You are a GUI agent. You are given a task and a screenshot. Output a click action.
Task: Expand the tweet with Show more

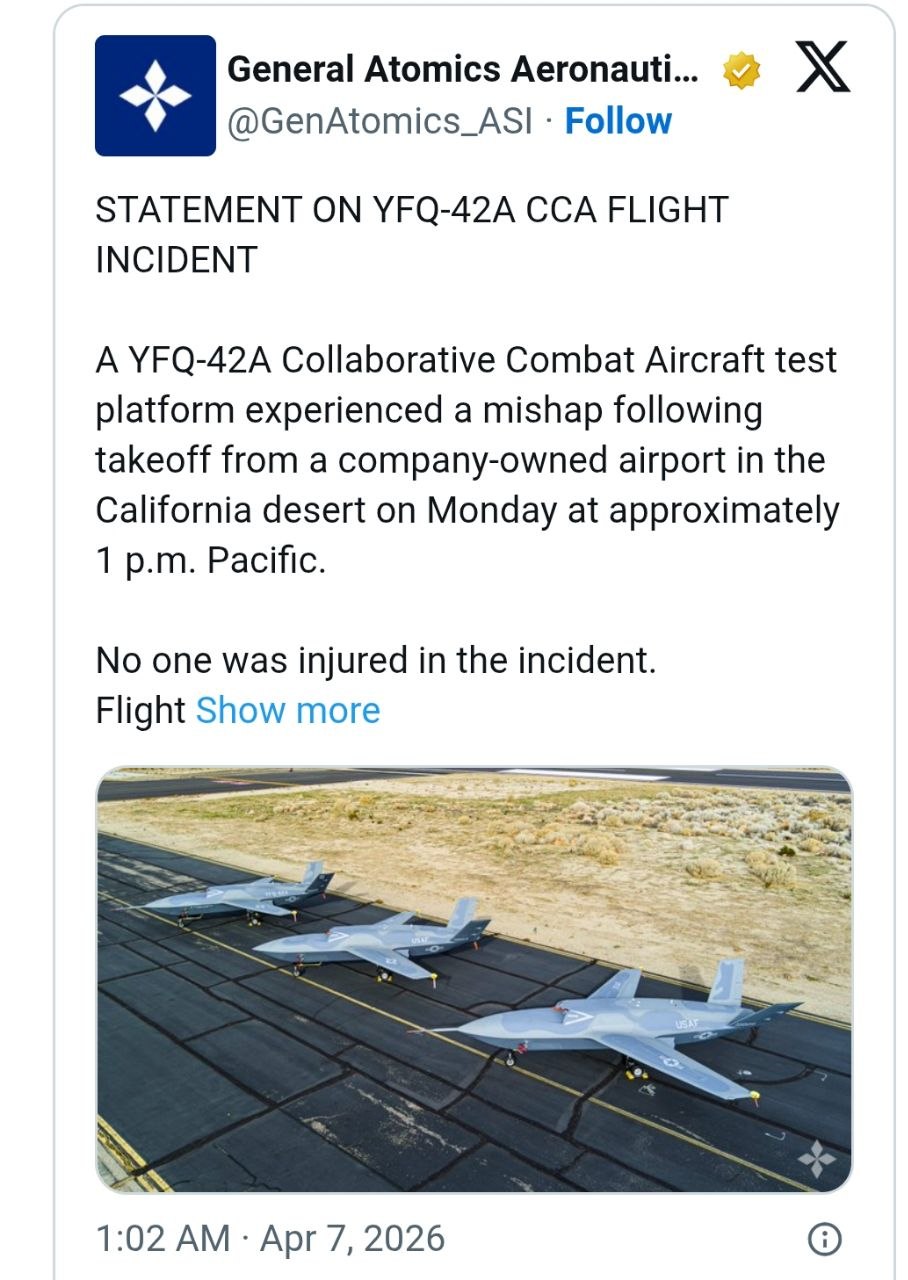(x=288, y=711)
